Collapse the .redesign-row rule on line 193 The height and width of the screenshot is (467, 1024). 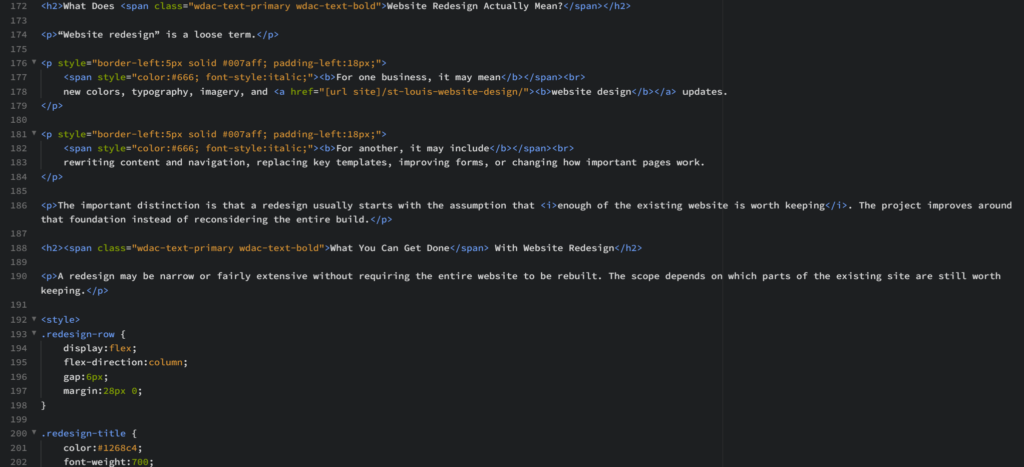(34, 334)
